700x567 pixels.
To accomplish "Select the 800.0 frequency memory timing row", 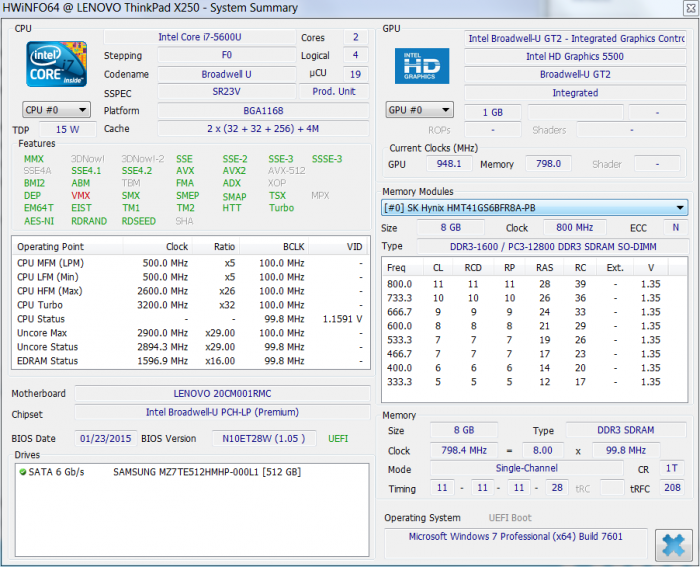I will tap(525, 284).
